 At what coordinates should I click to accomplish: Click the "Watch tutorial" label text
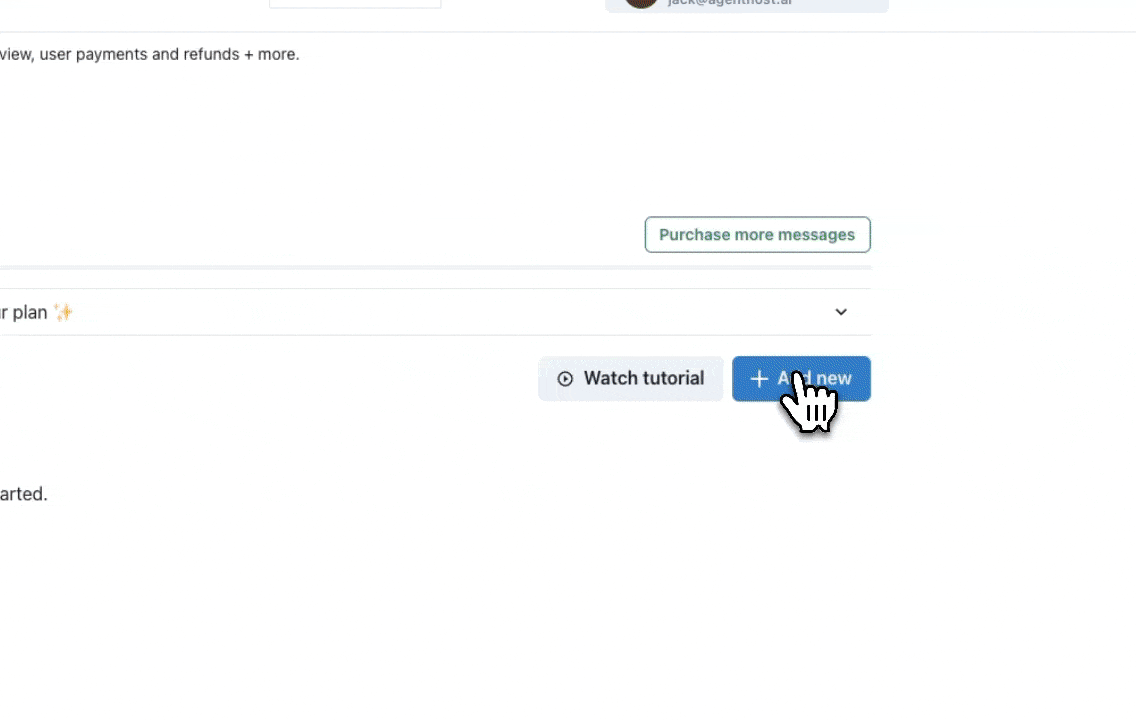(x=643, y=378)
